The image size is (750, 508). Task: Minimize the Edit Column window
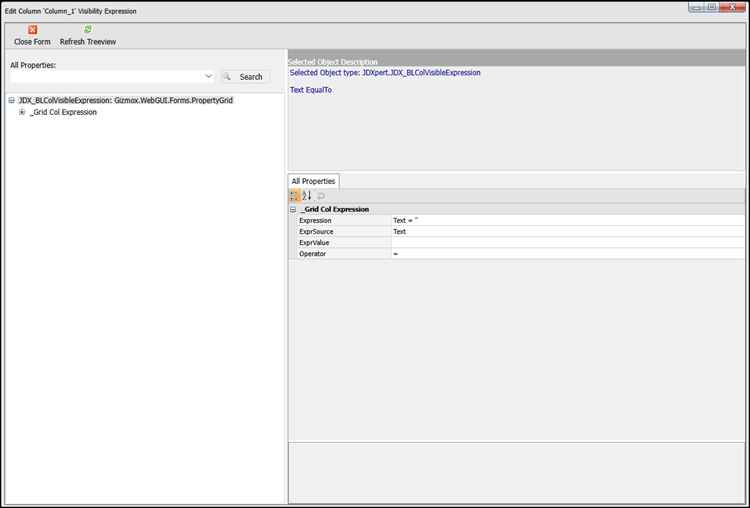696,7
